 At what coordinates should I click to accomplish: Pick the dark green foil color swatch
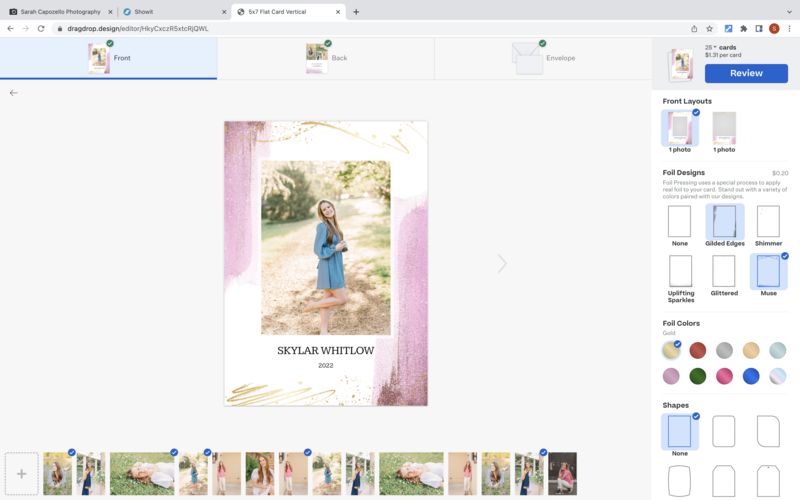pyautogui.click(x=698, y=376)
